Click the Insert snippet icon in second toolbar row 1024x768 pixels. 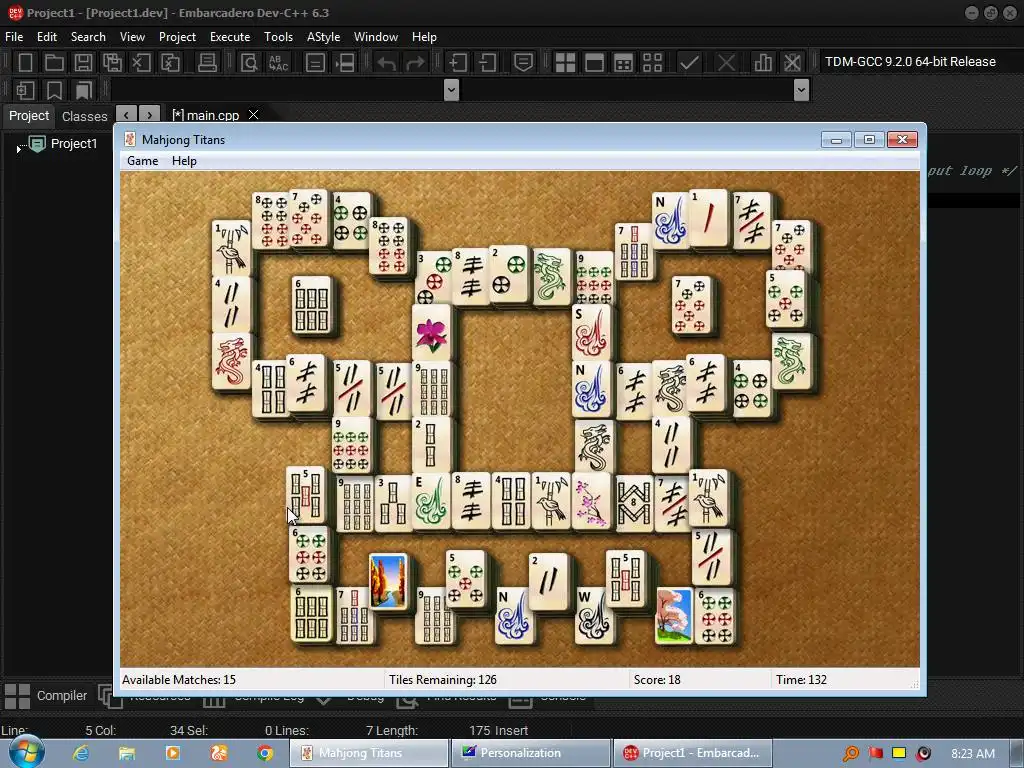coord(25,90)
